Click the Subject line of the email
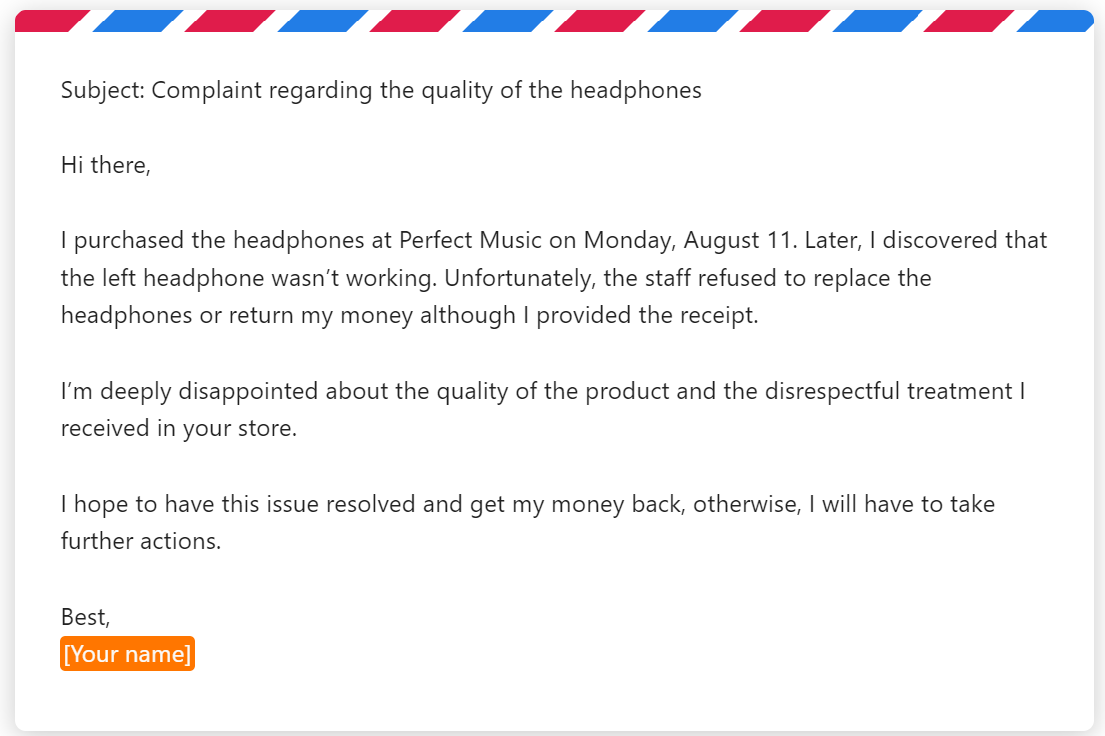 coord(381,90)
